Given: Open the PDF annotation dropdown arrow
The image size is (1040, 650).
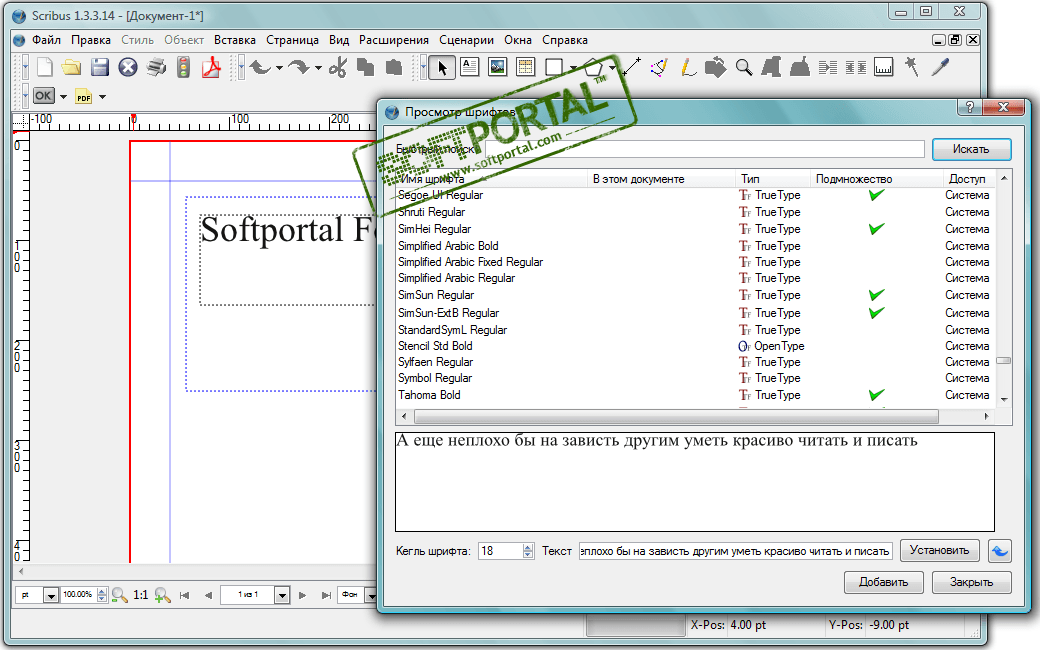Looking at the screenshot, I should 103,97.
